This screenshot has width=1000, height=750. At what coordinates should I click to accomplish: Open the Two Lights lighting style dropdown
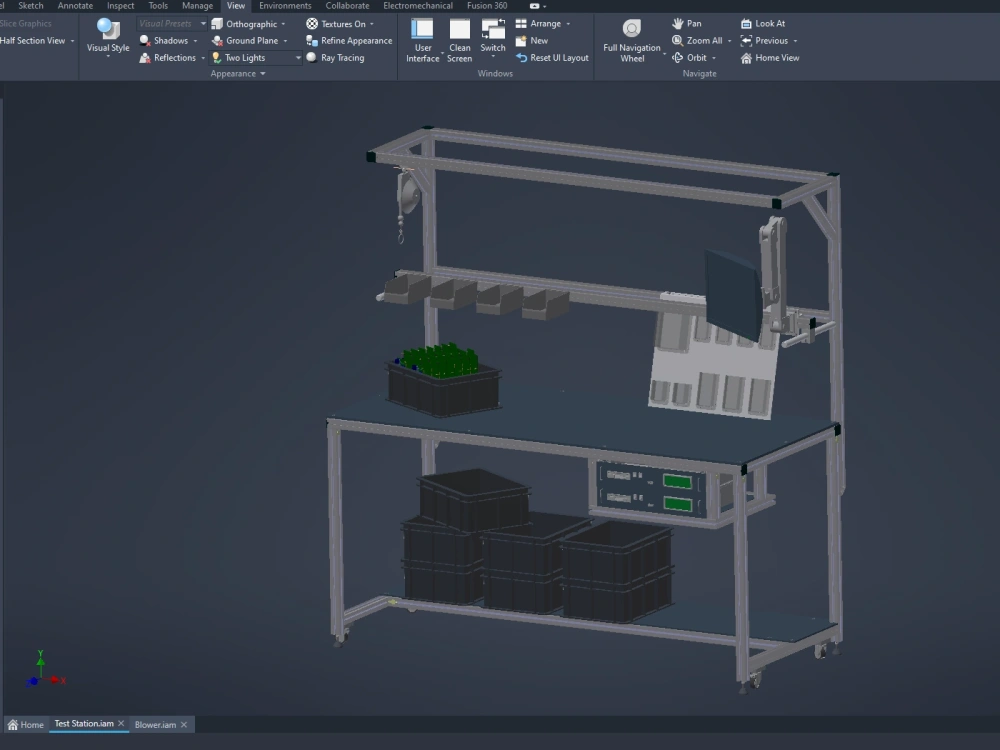click(x=298, y=58)
